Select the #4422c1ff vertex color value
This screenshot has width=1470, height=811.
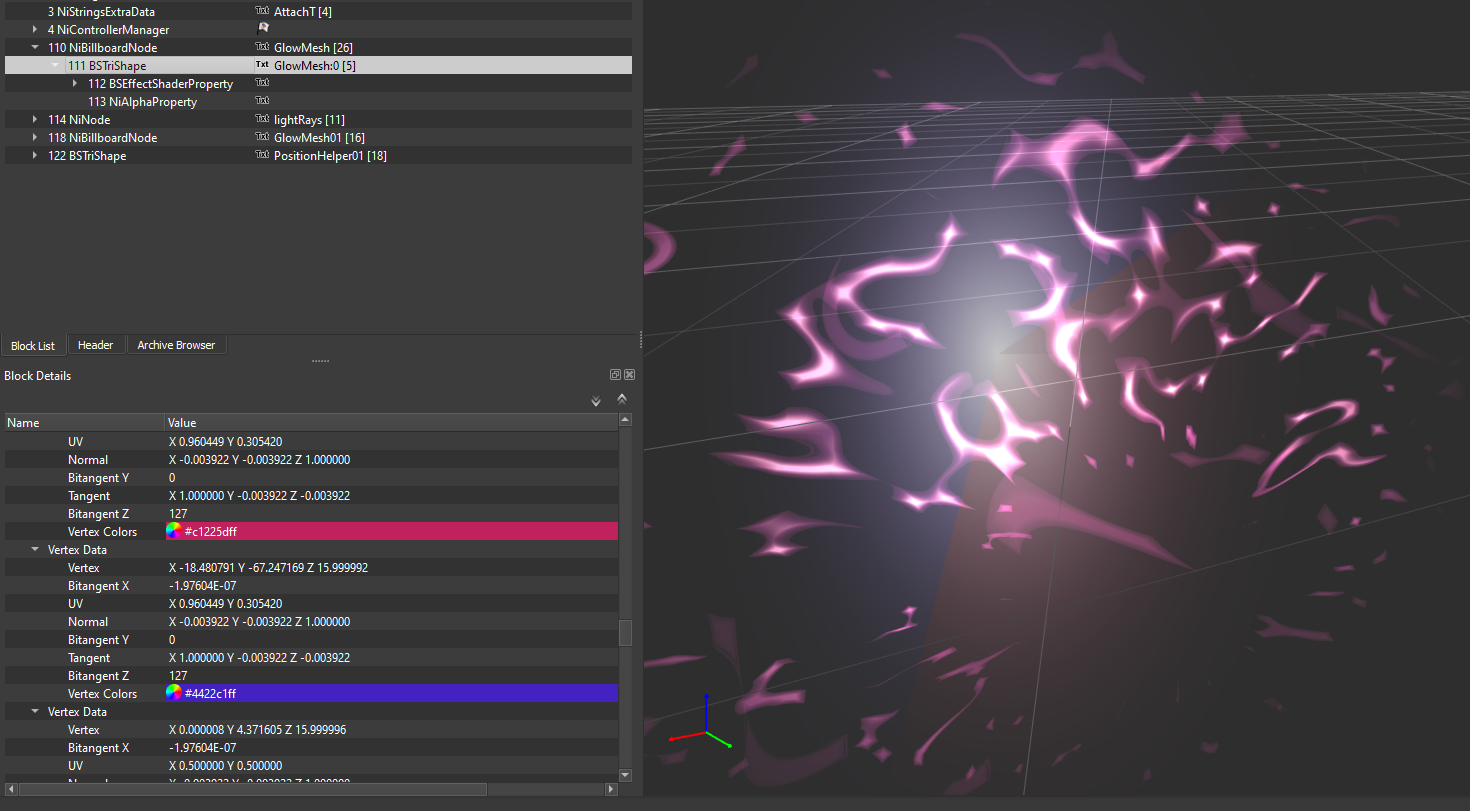(392, 693)
